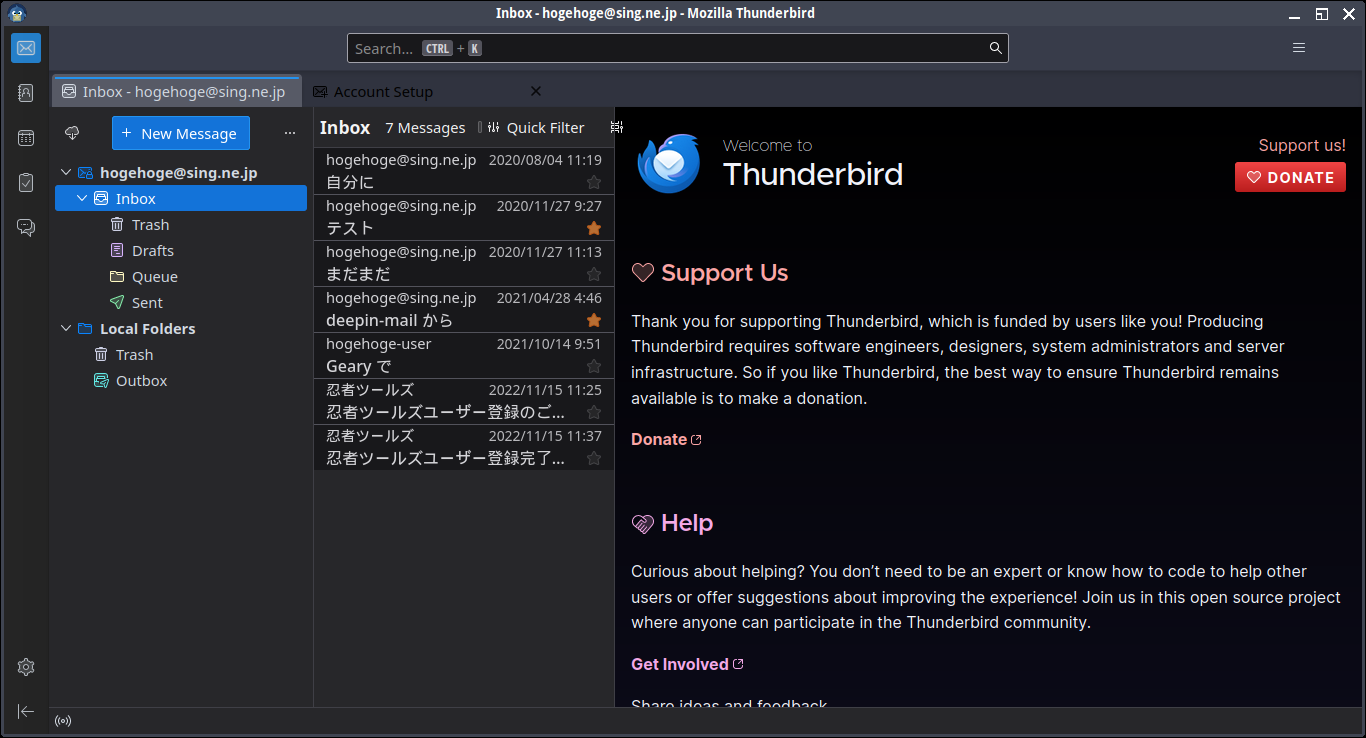Open message list display options icon
Image resolution: width=1366 pixels, height=738 pixels.
pyautogui.click(x=617, y=127)
